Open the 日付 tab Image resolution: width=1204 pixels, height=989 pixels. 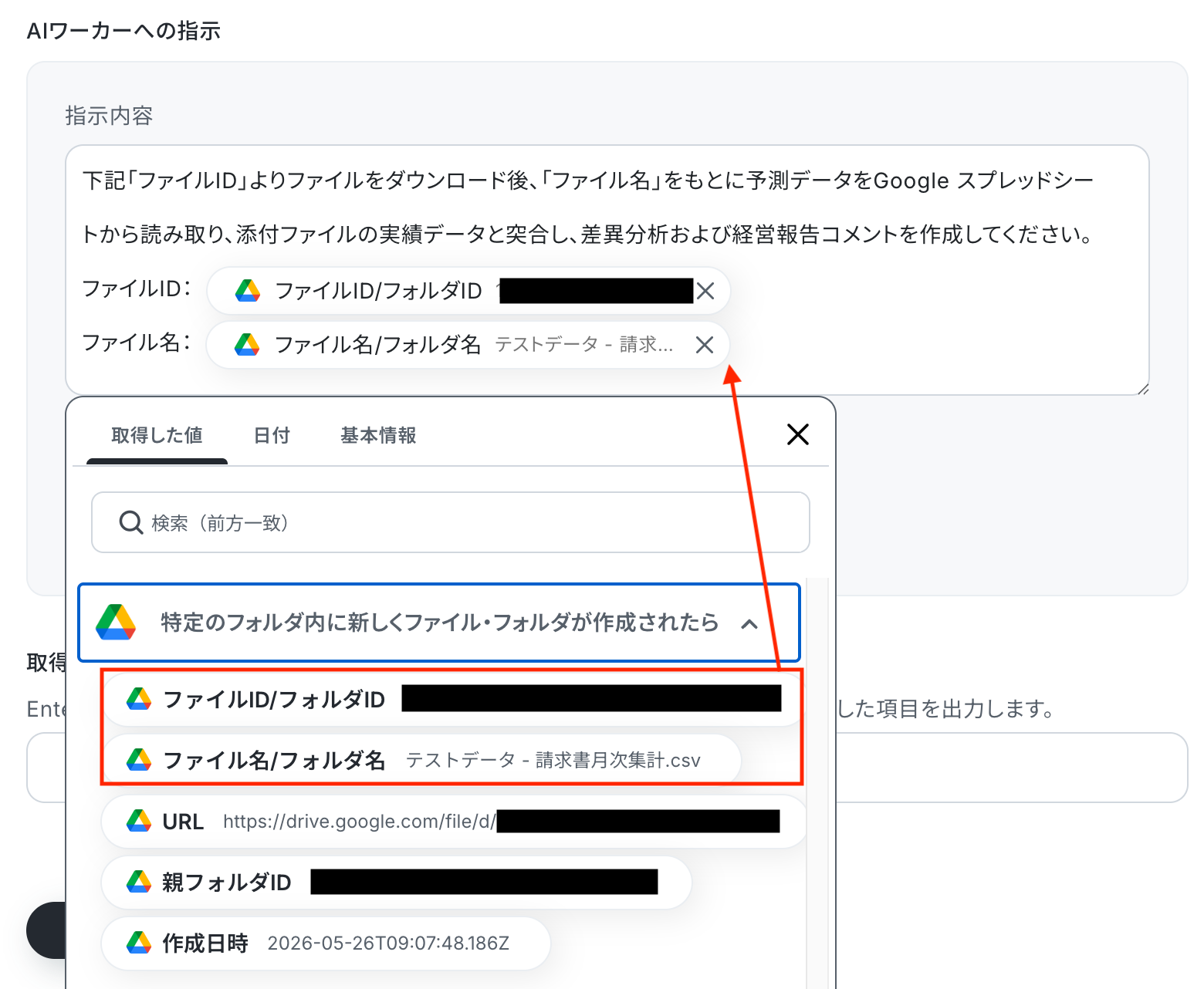272,436
